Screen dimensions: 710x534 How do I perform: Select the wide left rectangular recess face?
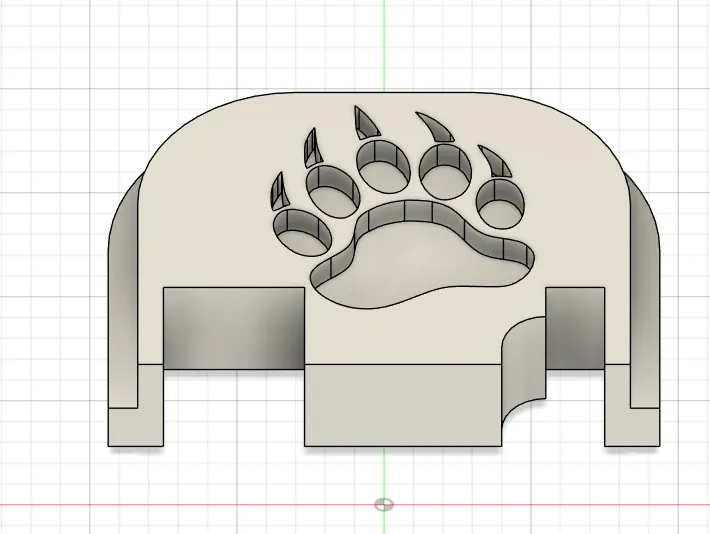[x=234, y=328]
